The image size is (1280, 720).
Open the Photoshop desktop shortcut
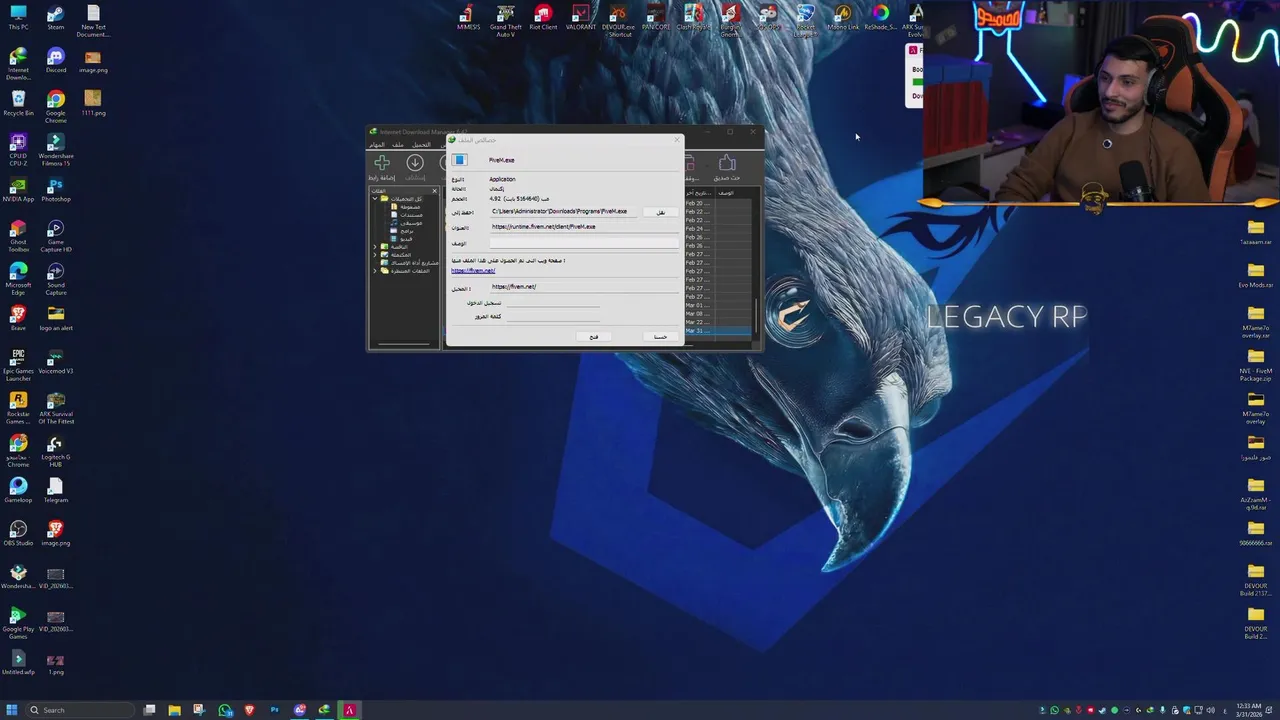coord(56,189)
